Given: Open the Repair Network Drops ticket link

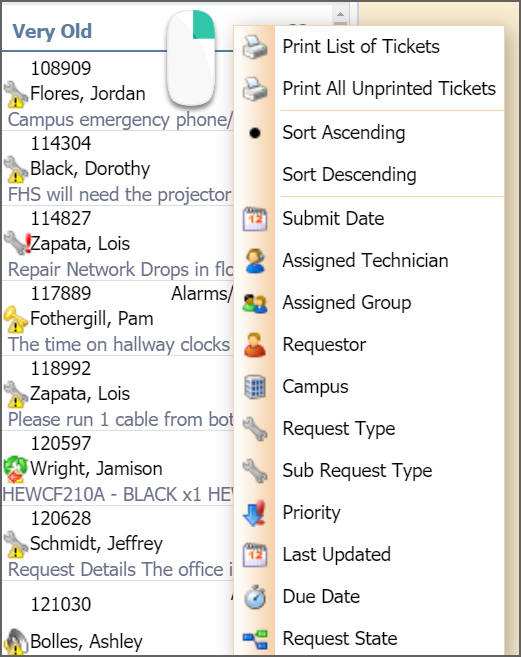Looking at the screenshot, I should pyautogui.click(x=120, y=269).
